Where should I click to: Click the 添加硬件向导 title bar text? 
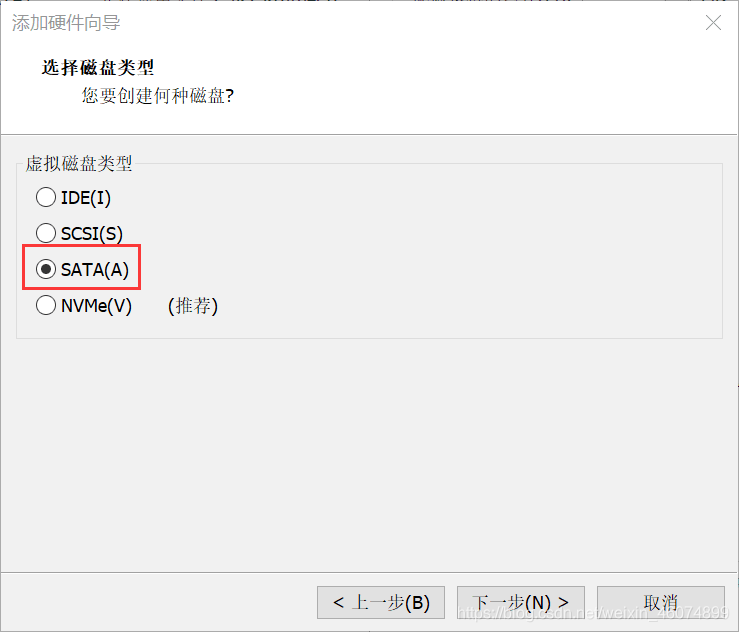[x=66, y=23]
